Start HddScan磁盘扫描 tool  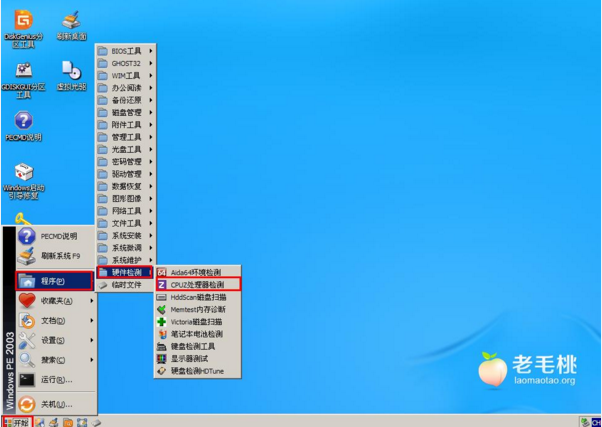(197, 297)
